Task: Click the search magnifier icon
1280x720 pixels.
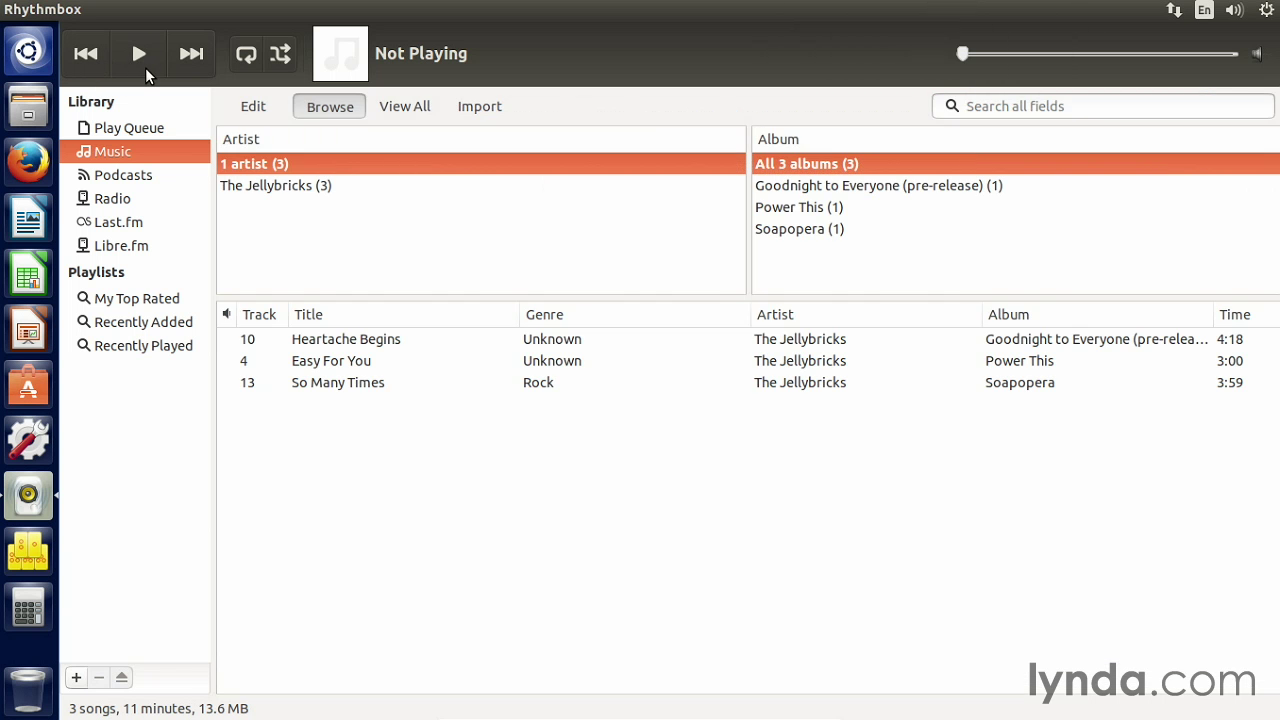Action: tap(952, 106)
